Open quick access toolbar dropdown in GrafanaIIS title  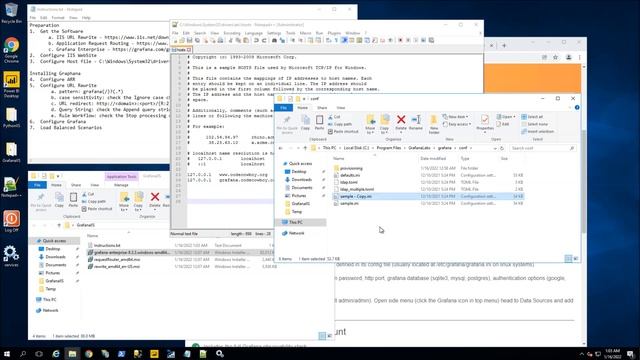[58, 176]
